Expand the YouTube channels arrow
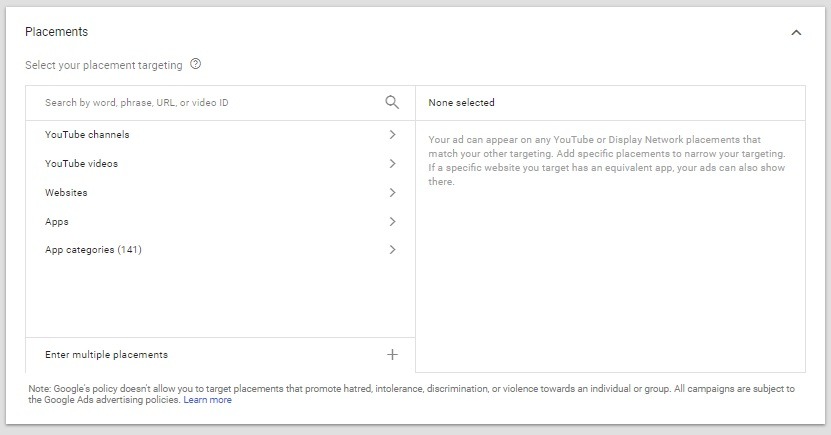 [392, 135]
